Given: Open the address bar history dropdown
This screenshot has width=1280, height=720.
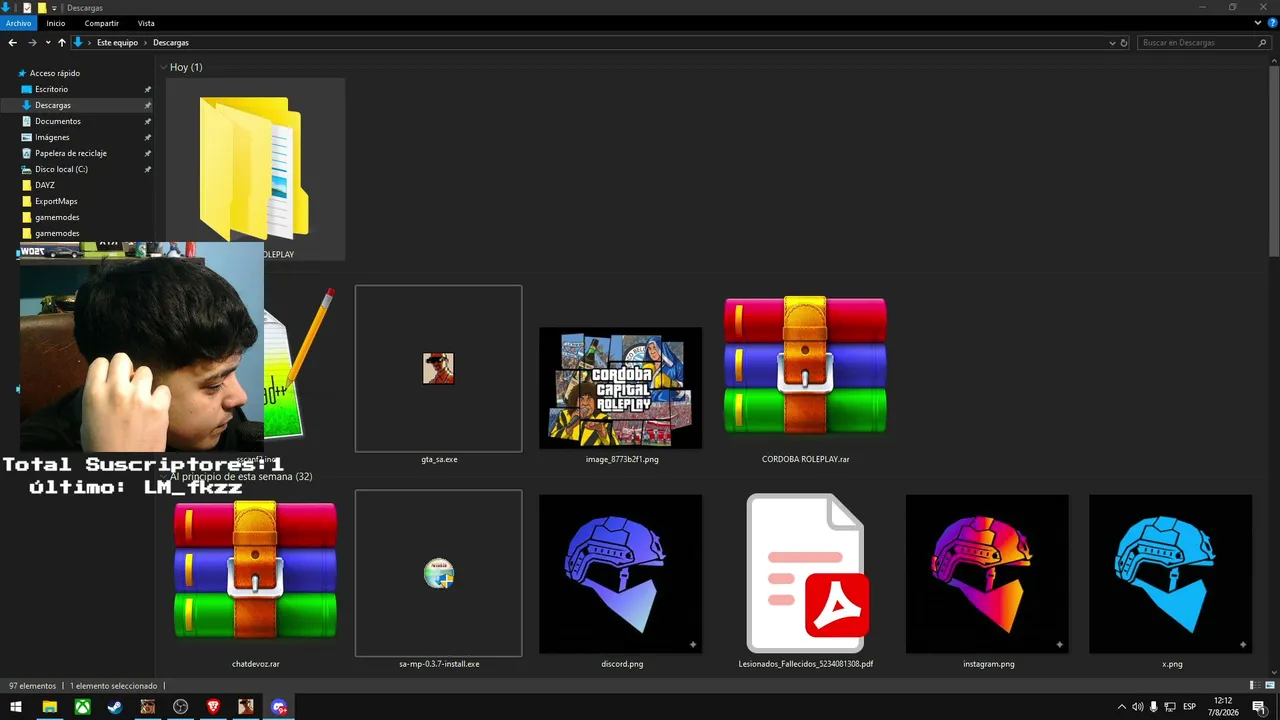Looking at the screenshot, I should pyautogui.click(x=1112, y=43).
